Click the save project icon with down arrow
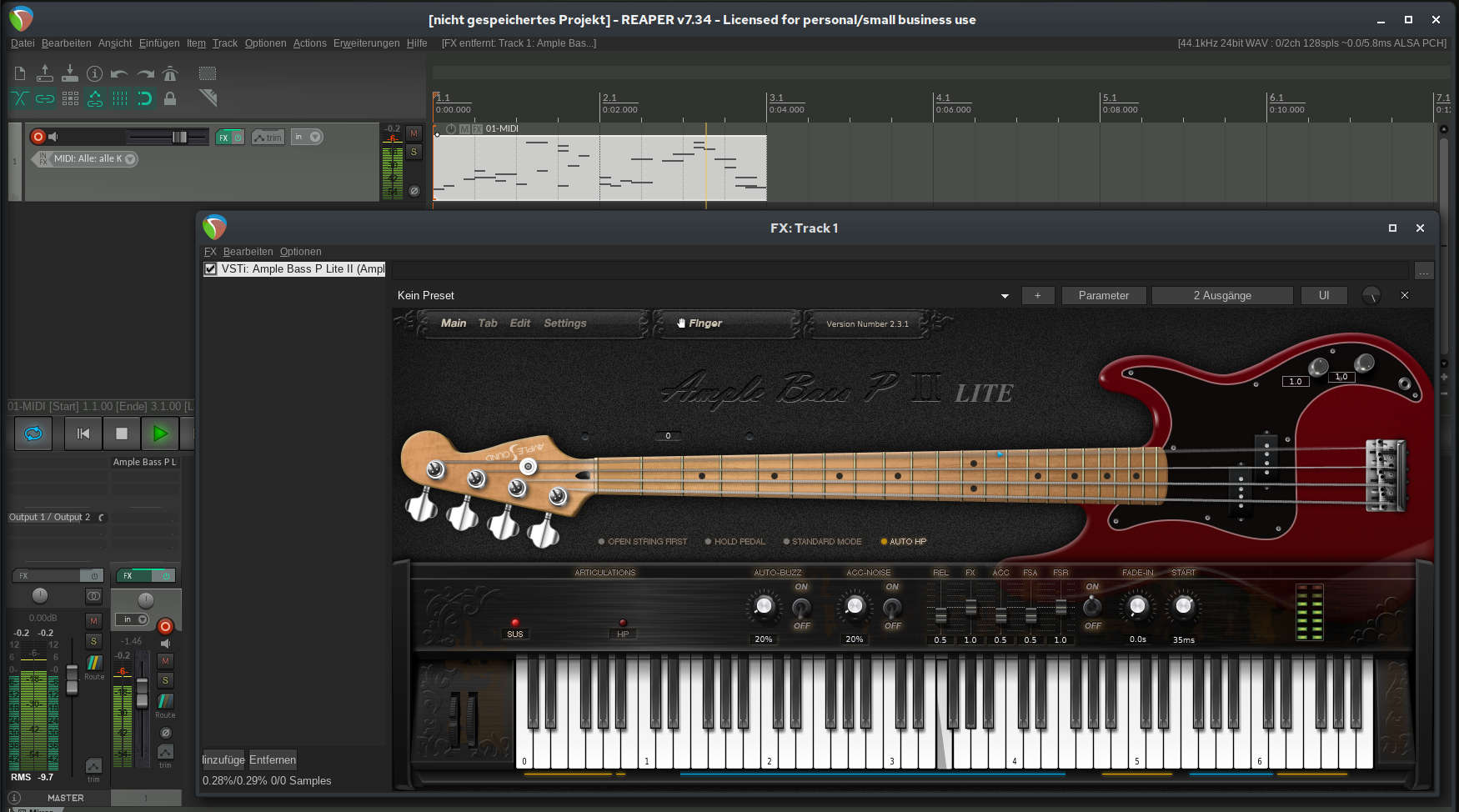The image size is (1459, 812). click(x=70, y=73)
